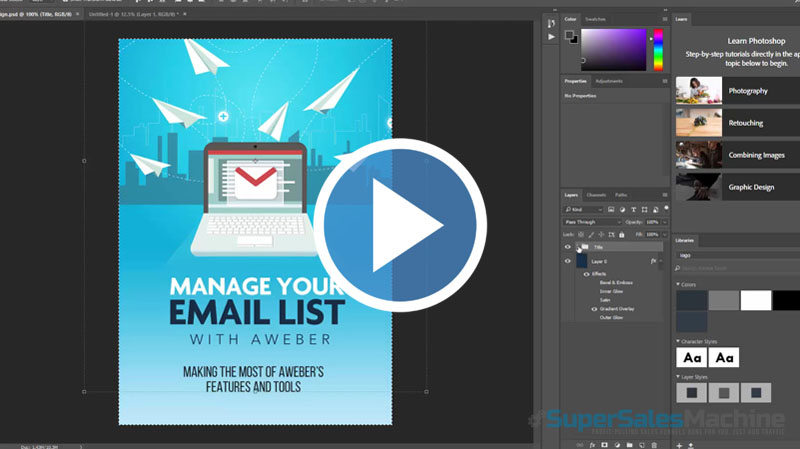Open the Photography tutorial topic

click(x=737, y=91)
